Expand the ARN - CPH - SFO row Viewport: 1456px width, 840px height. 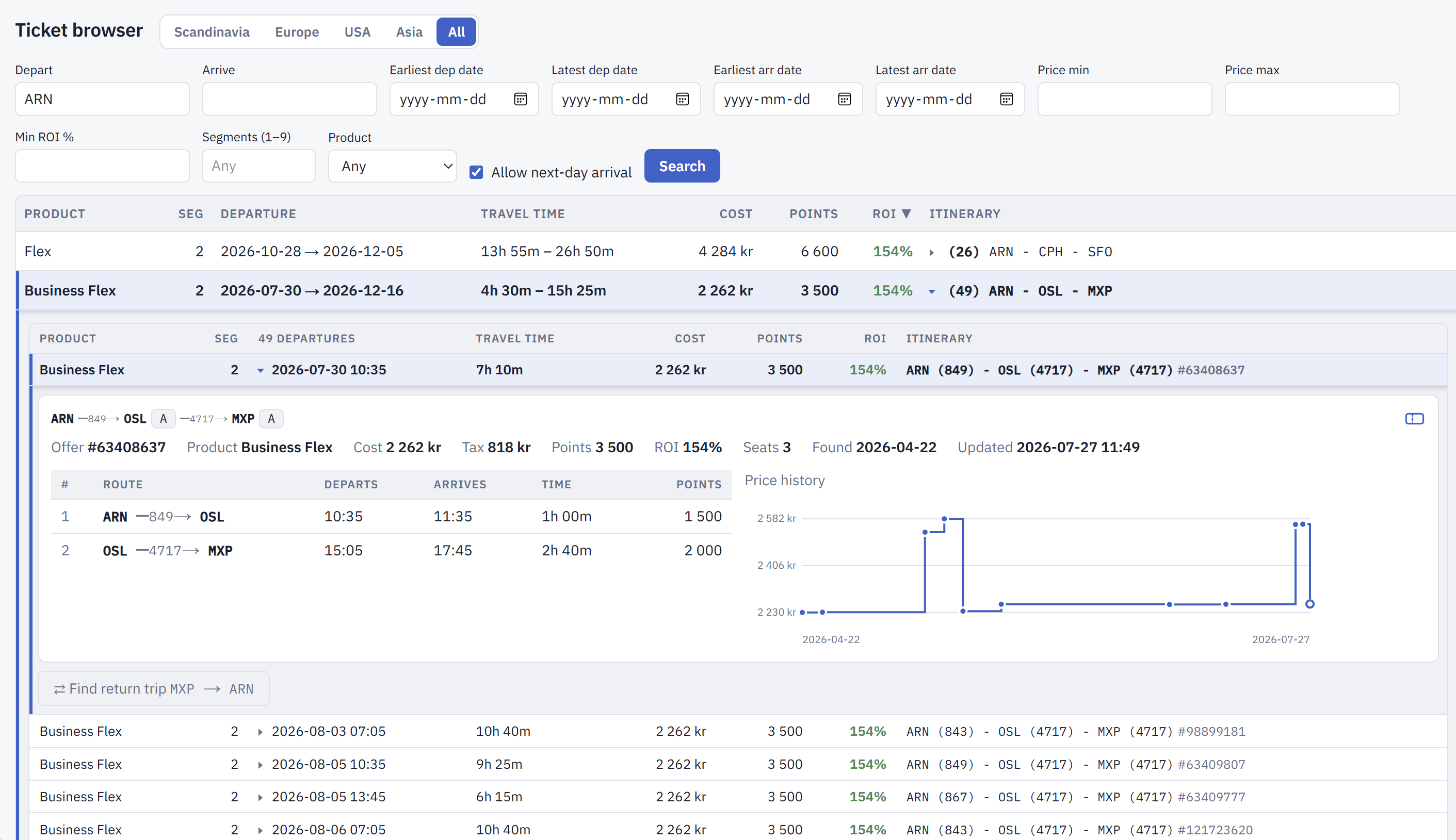(x=931, y=252)
